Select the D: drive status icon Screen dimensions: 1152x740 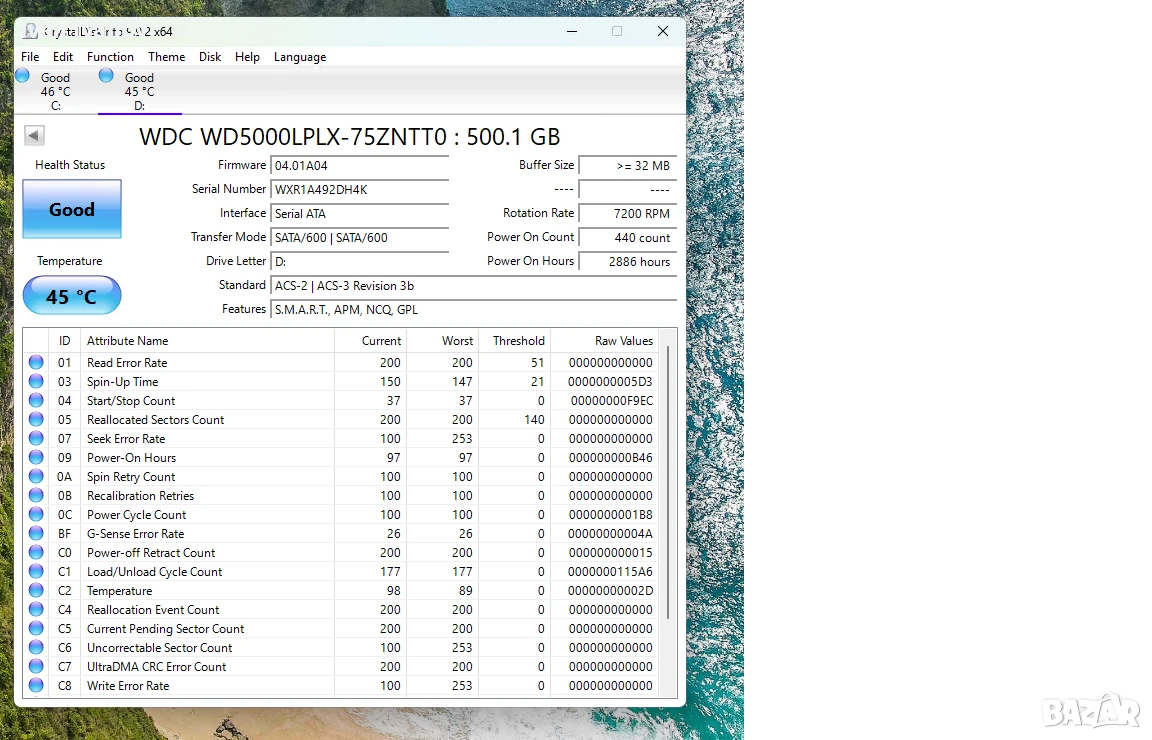(x=106, y=76)
